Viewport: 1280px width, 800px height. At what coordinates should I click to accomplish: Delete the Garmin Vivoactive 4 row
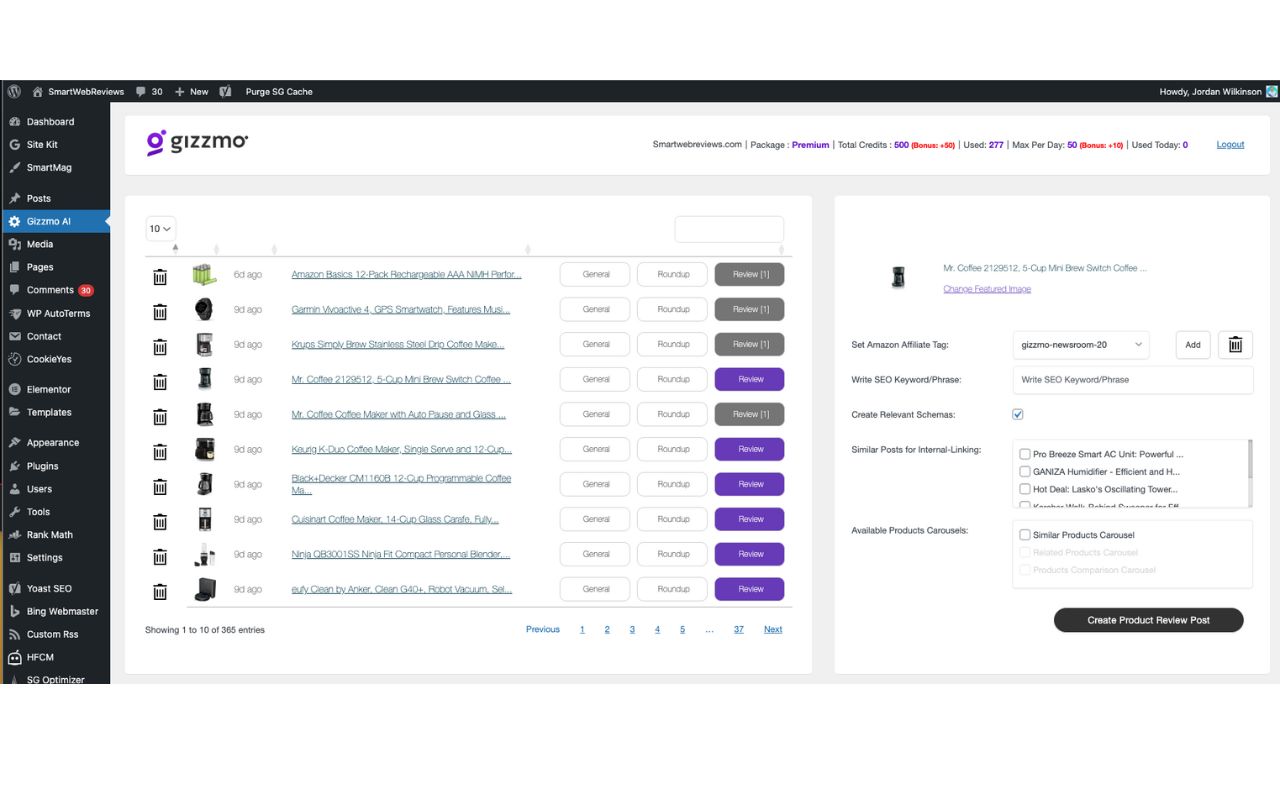click(160, 312)
